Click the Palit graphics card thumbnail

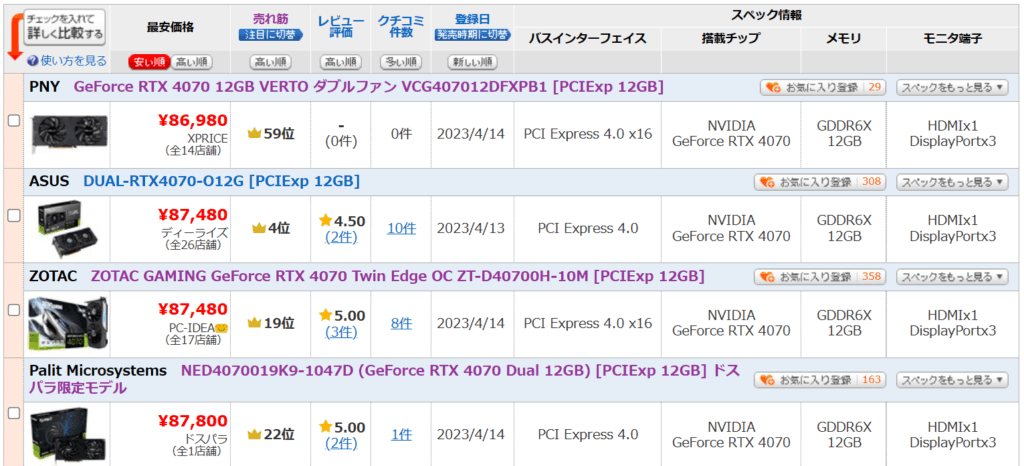69,435
